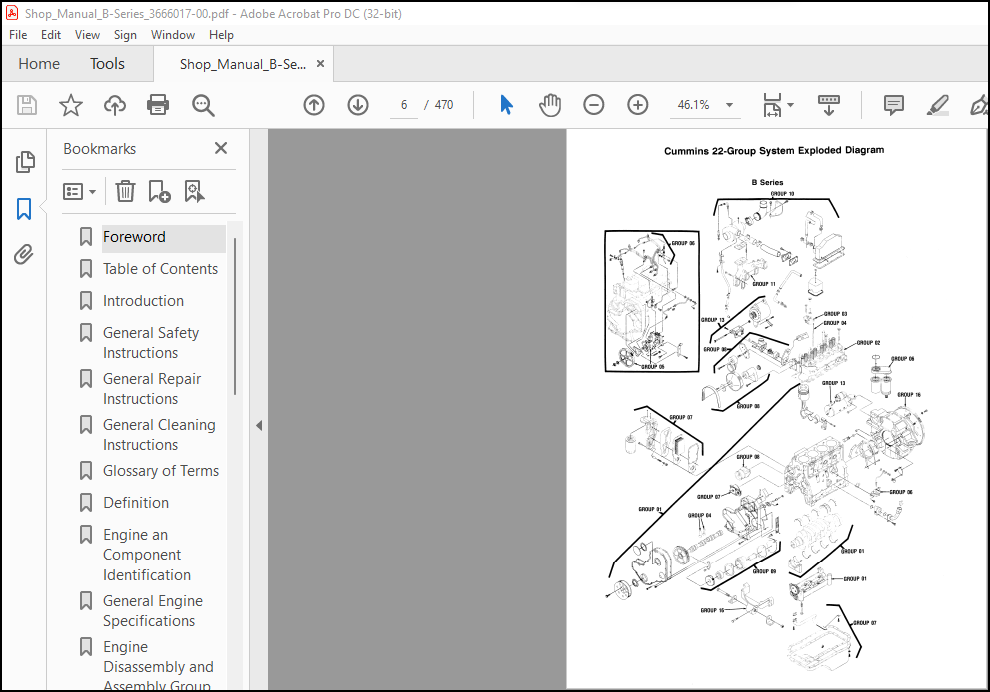The image size is (990, 692).
Task: Toggle Bookmarks panel icon in sidebar
Action: pos(24,209)
